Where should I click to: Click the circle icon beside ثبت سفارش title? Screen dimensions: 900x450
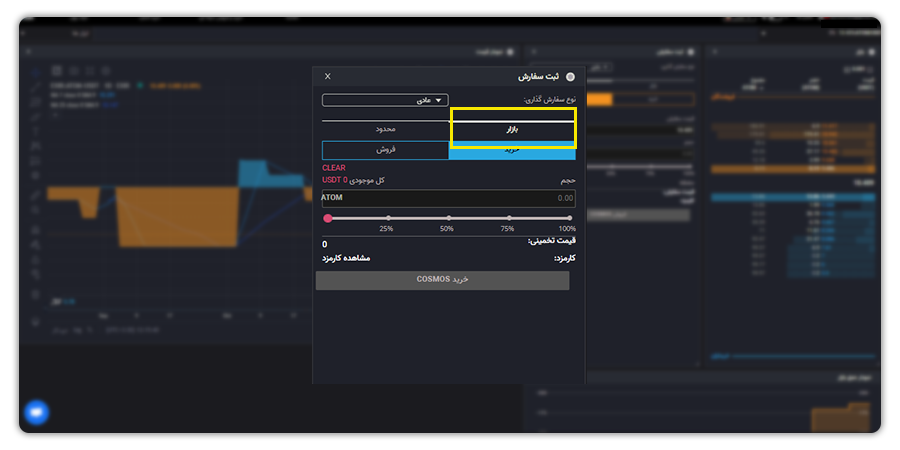570,76
